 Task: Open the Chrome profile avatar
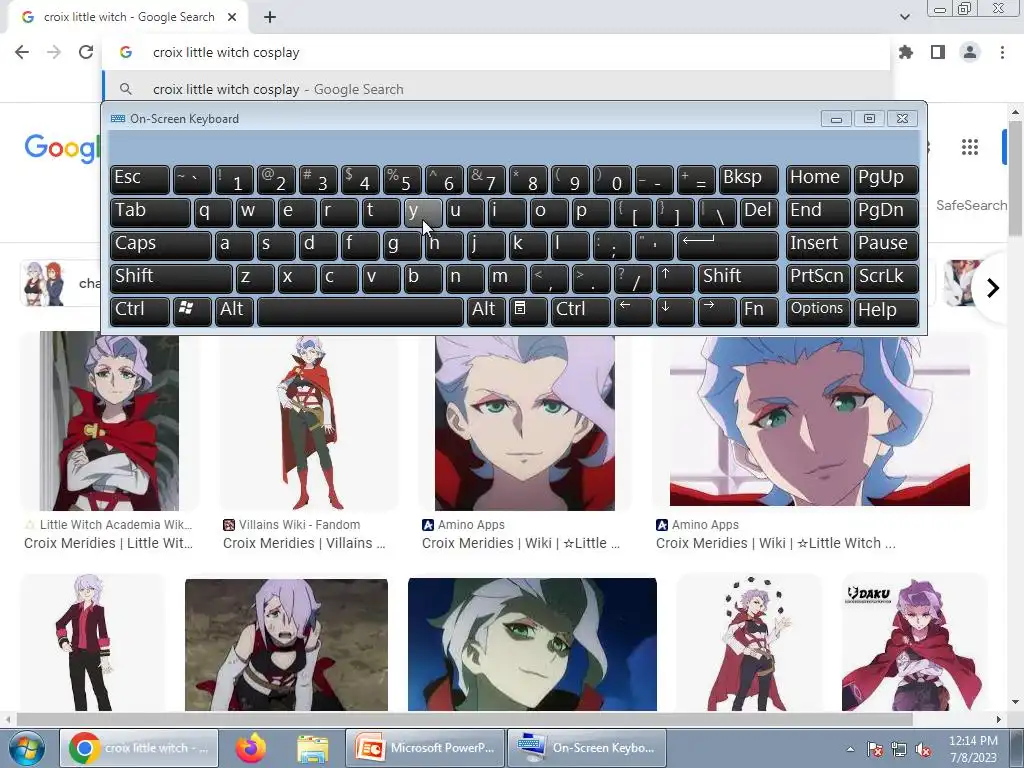point(970,52)
